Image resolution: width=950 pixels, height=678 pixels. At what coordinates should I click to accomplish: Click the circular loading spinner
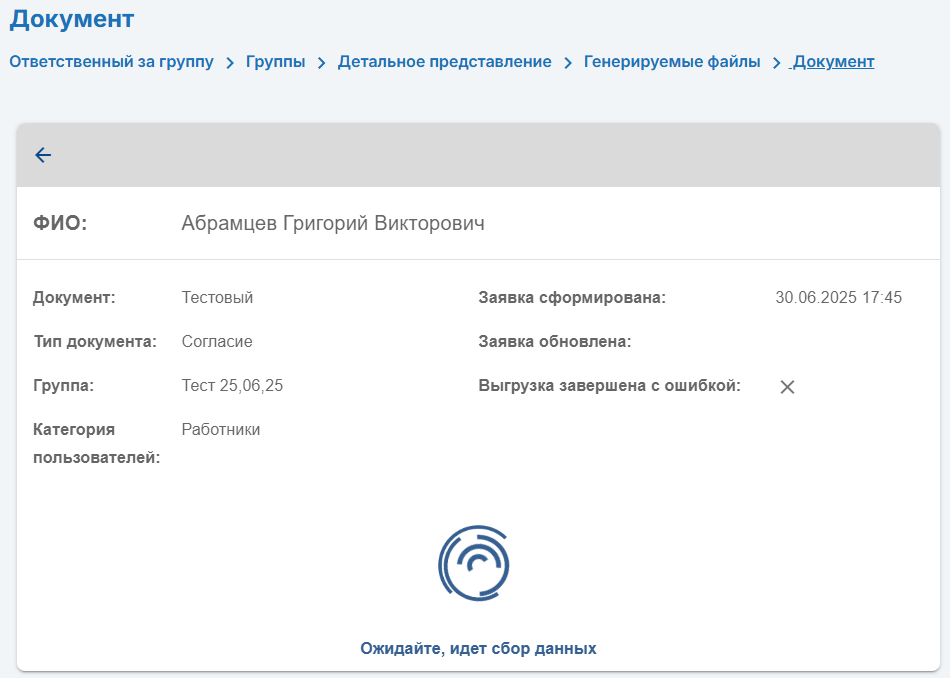click(x=474, y=563)
